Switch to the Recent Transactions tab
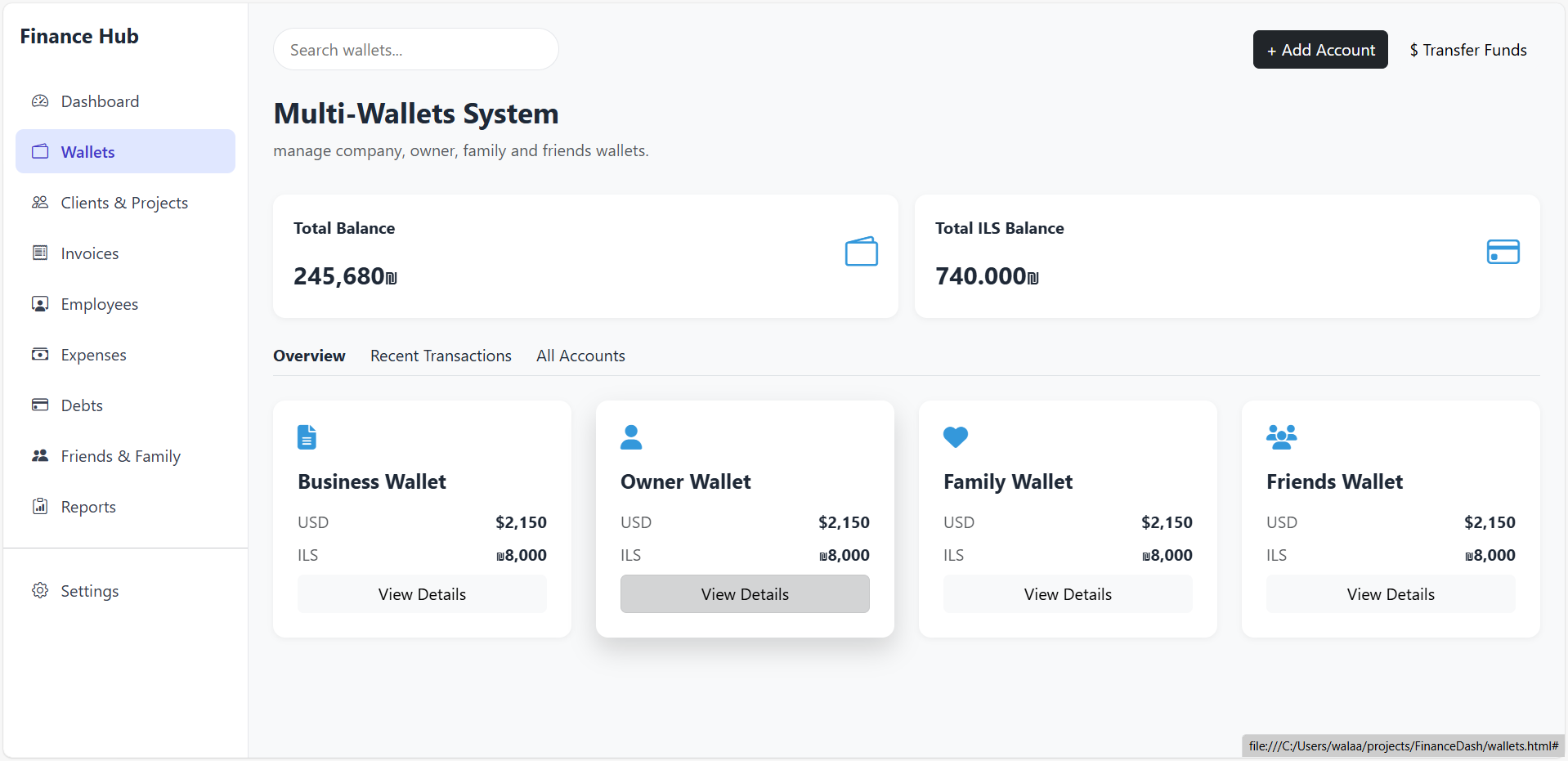This screenshot has height=761, width=1568. coord(441,356)
